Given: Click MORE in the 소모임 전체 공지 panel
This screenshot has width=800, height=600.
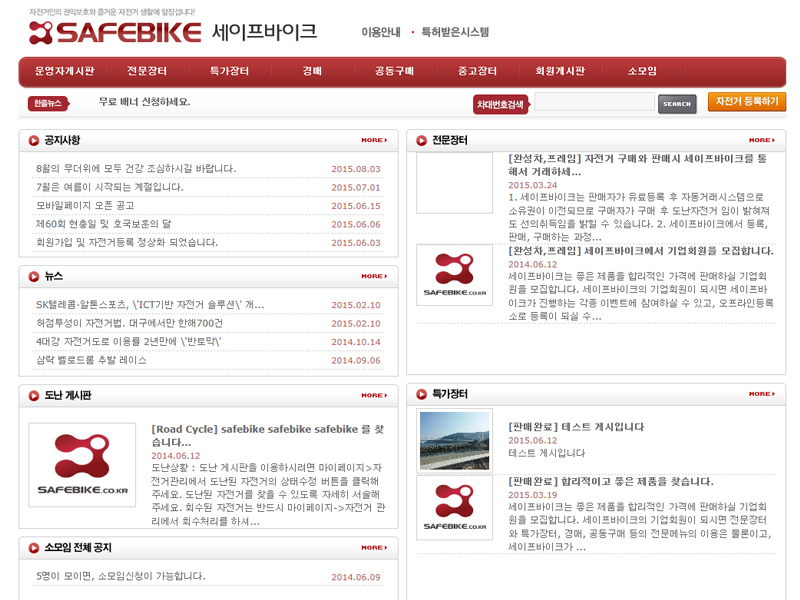Looking at the screenshot, I should [x=374, y=548].
